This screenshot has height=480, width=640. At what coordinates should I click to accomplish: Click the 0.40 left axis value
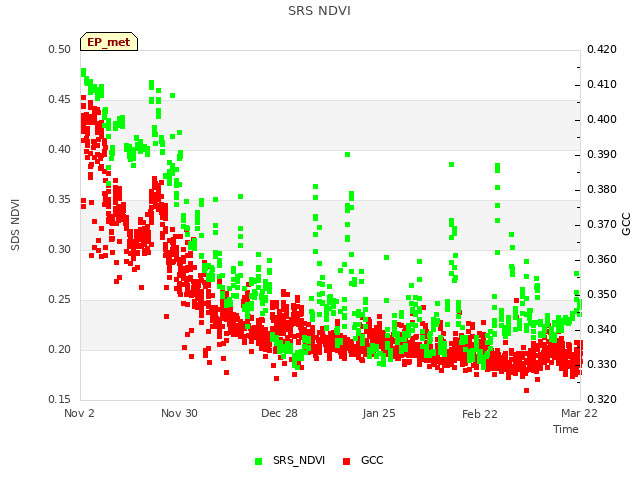[x=60, y=149]
